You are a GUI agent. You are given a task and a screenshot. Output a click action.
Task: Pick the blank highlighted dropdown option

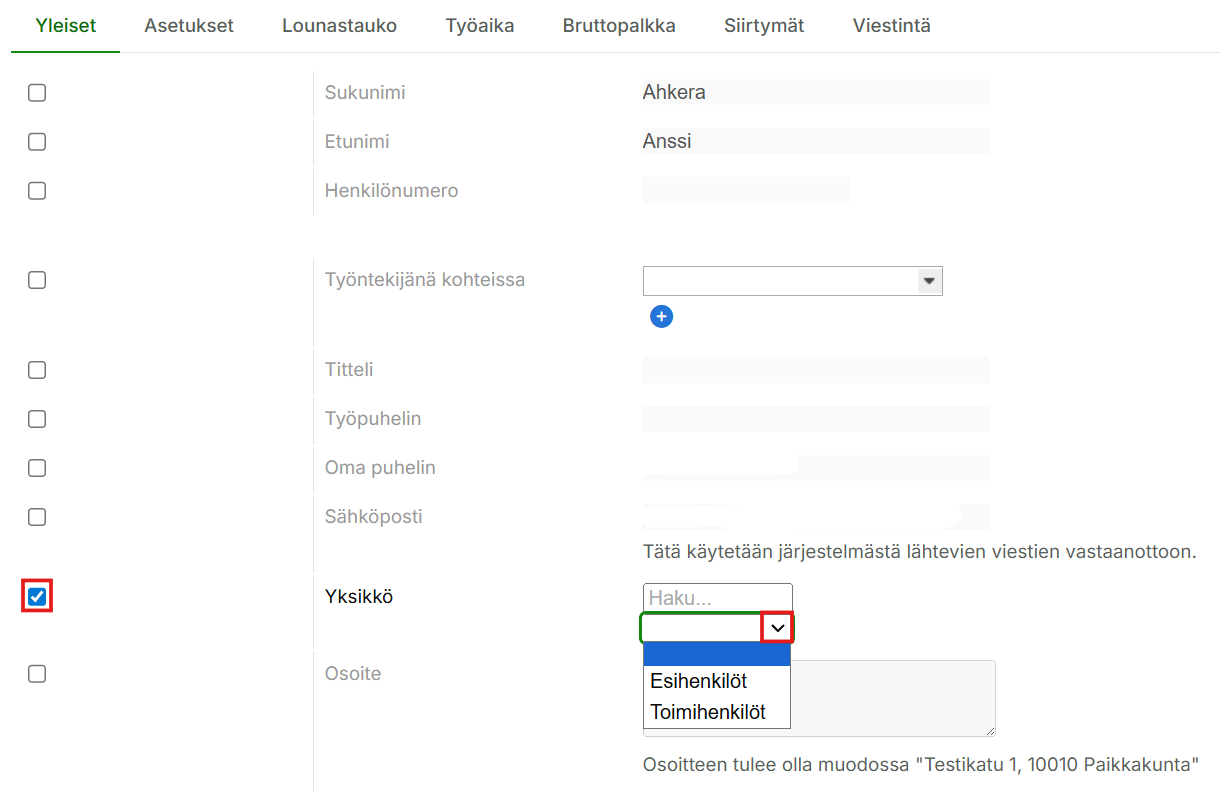(716, 654)
